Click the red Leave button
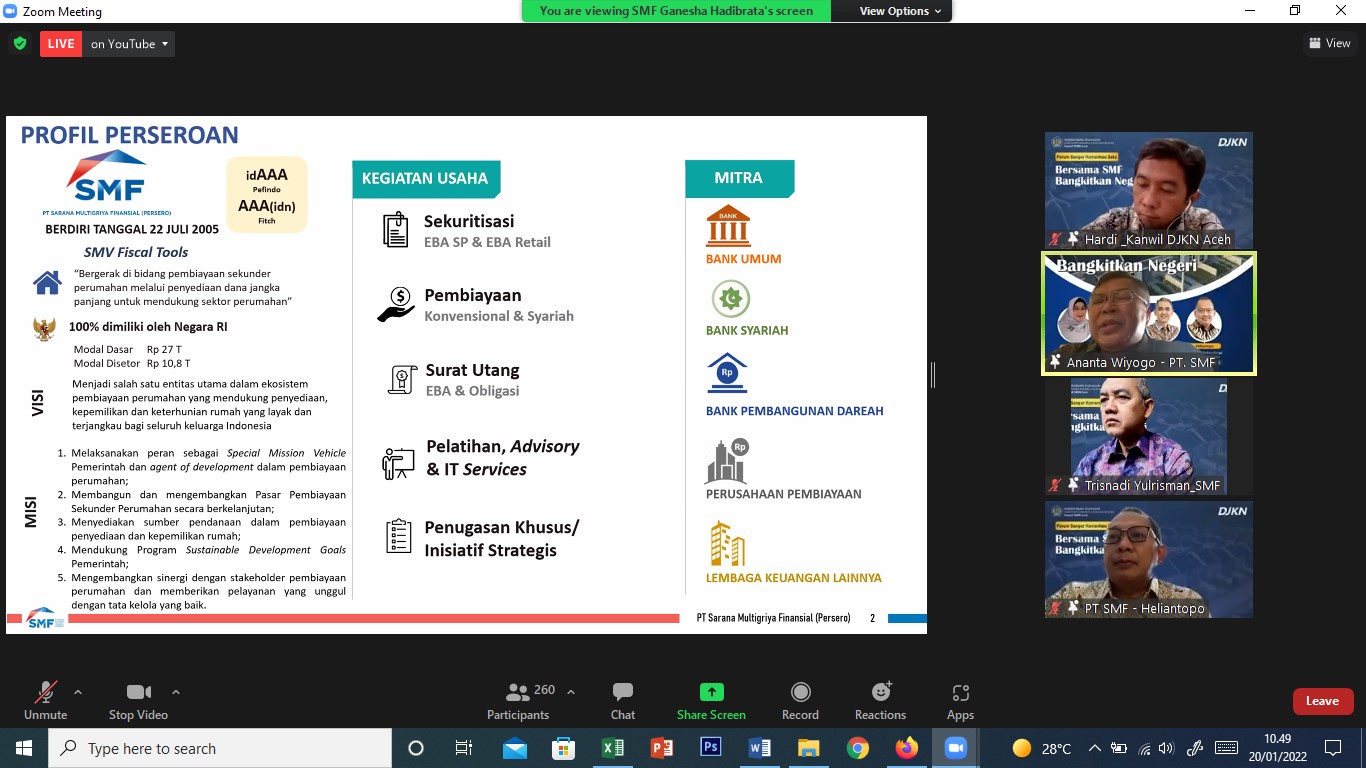This screenshot has height=768, width=1366. tap(1322, 701)
